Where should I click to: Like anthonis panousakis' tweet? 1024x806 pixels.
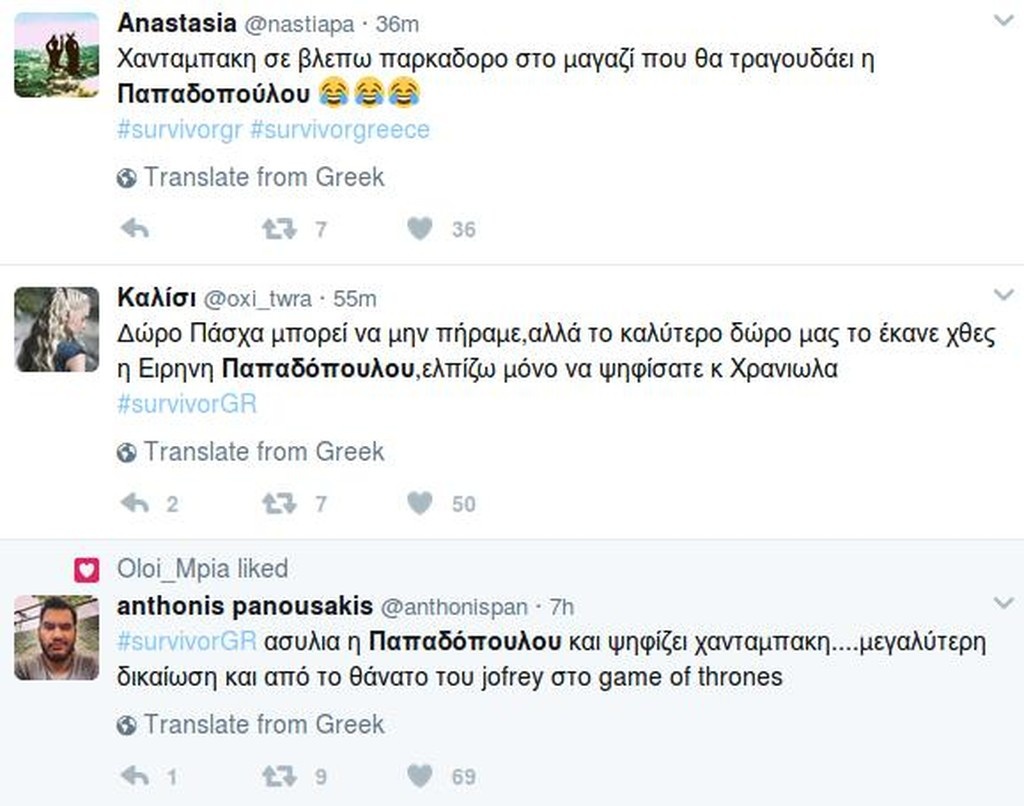[x=420, y=775]
